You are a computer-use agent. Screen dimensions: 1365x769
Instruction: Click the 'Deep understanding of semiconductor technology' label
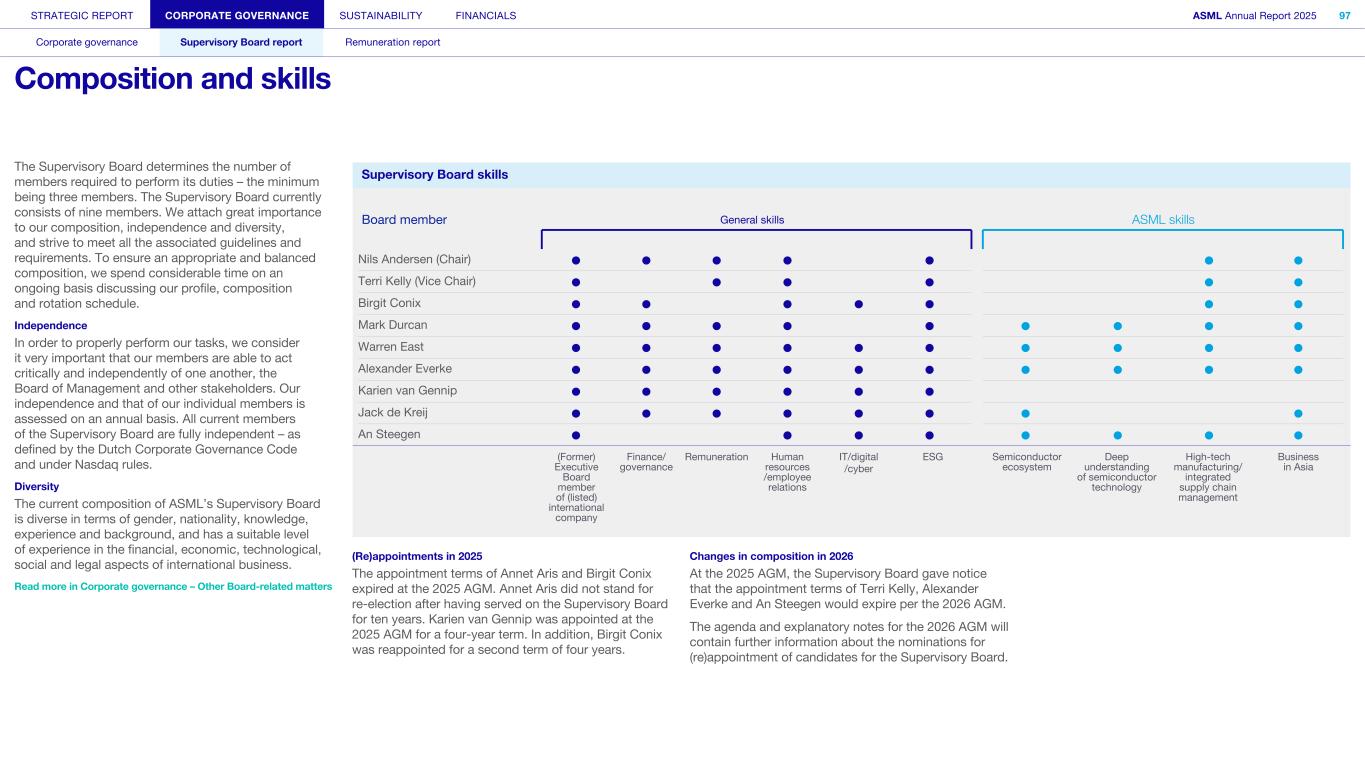(1117, 472)
